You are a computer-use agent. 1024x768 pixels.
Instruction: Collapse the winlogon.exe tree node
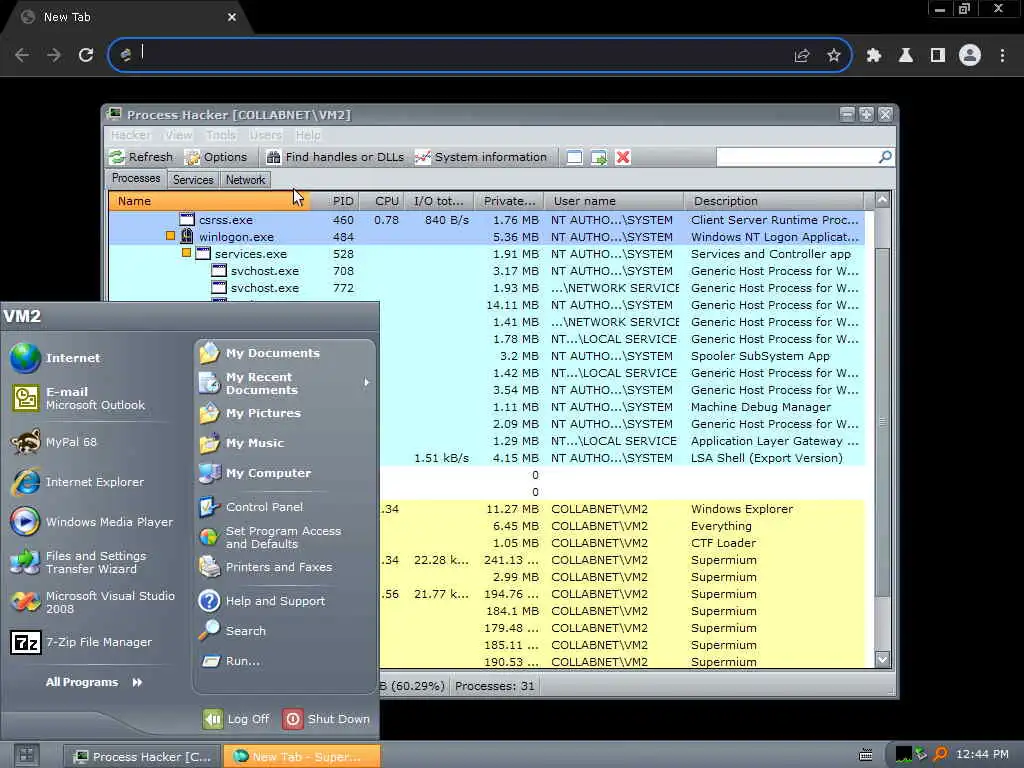pos(170,236)
